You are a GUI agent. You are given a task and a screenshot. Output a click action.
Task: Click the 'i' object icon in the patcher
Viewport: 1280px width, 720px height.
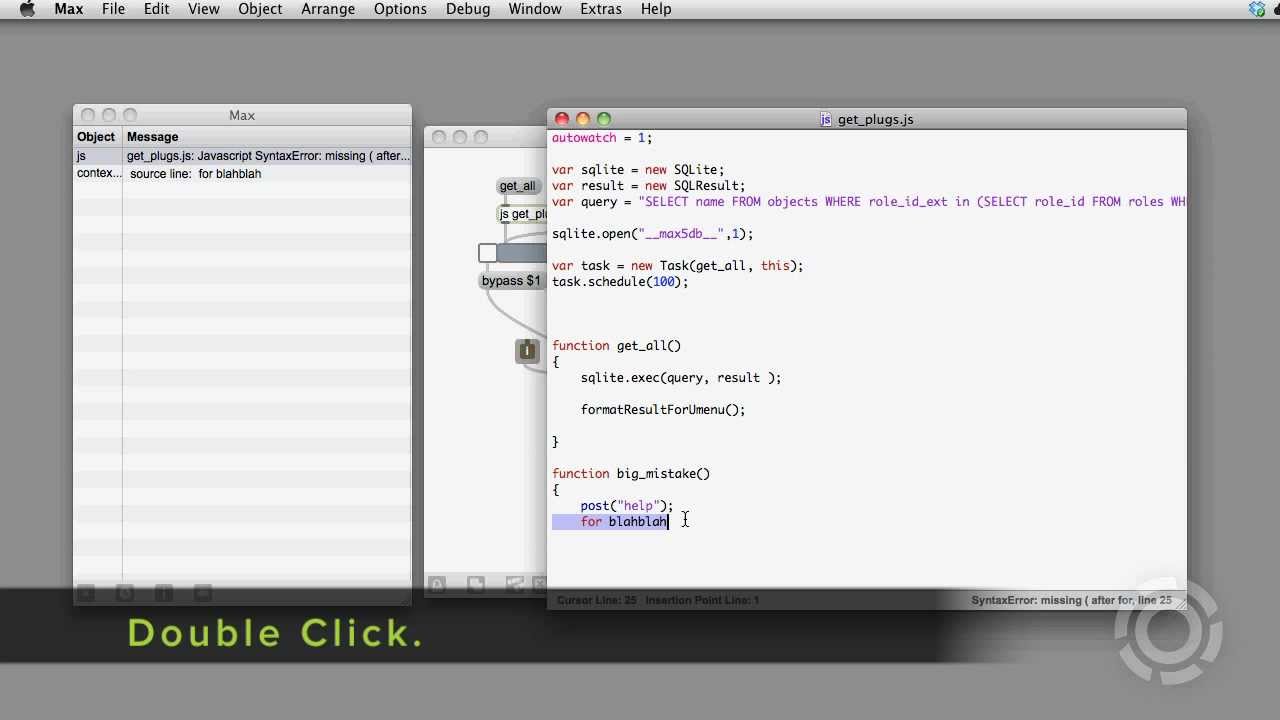pos(527,351)
